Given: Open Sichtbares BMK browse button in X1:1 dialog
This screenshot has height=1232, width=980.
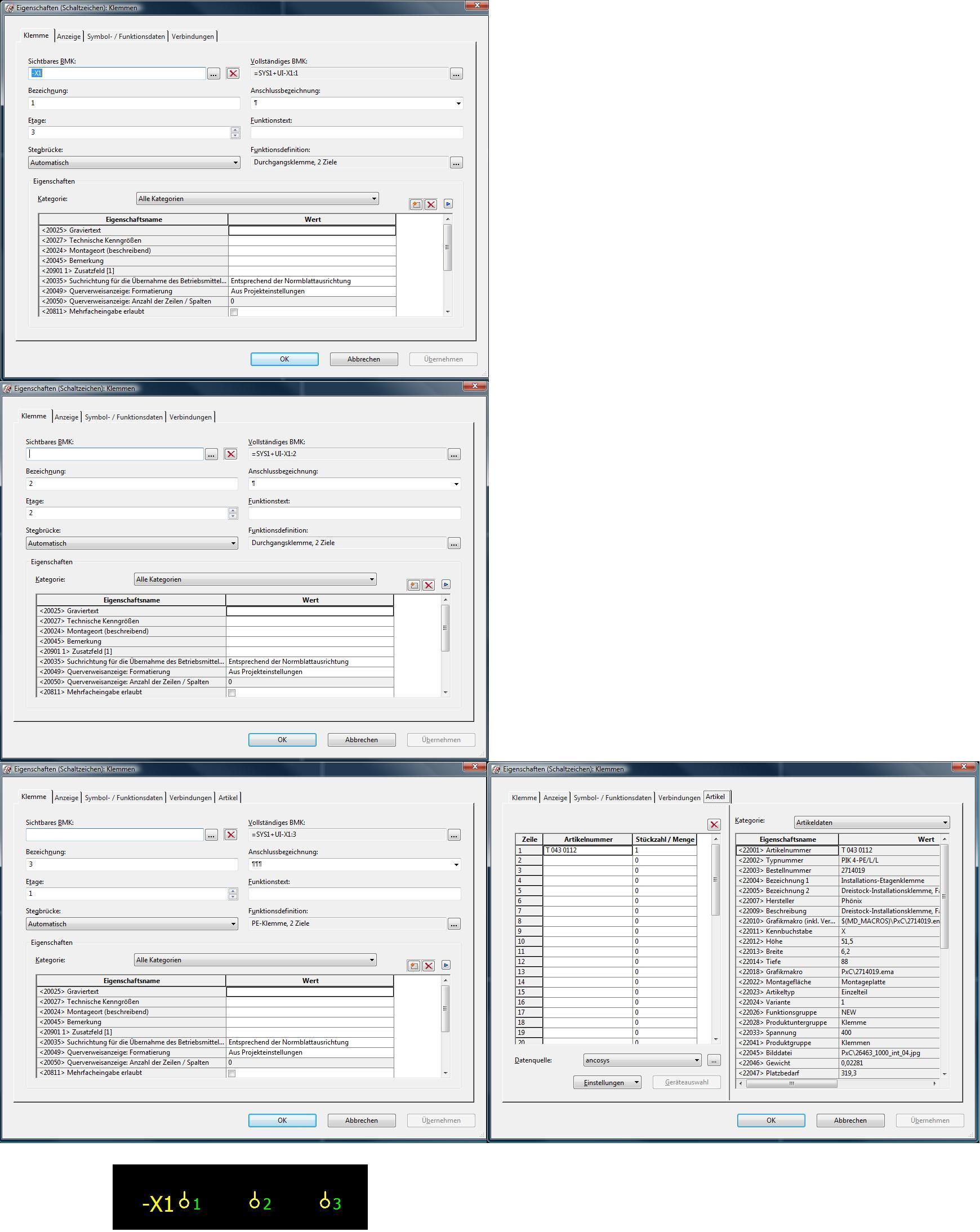Looking at the screenshot, I should coord(213,74).
